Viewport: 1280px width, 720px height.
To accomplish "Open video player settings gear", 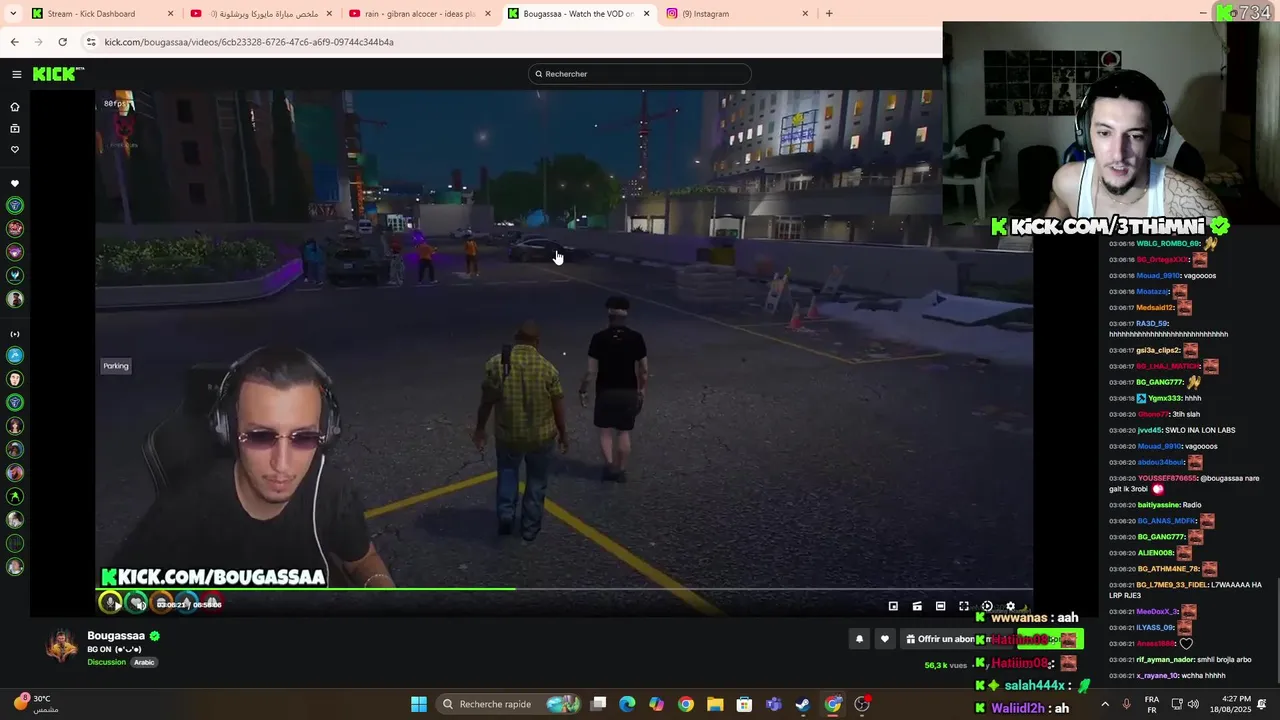I will click(x=1010, y=606).
